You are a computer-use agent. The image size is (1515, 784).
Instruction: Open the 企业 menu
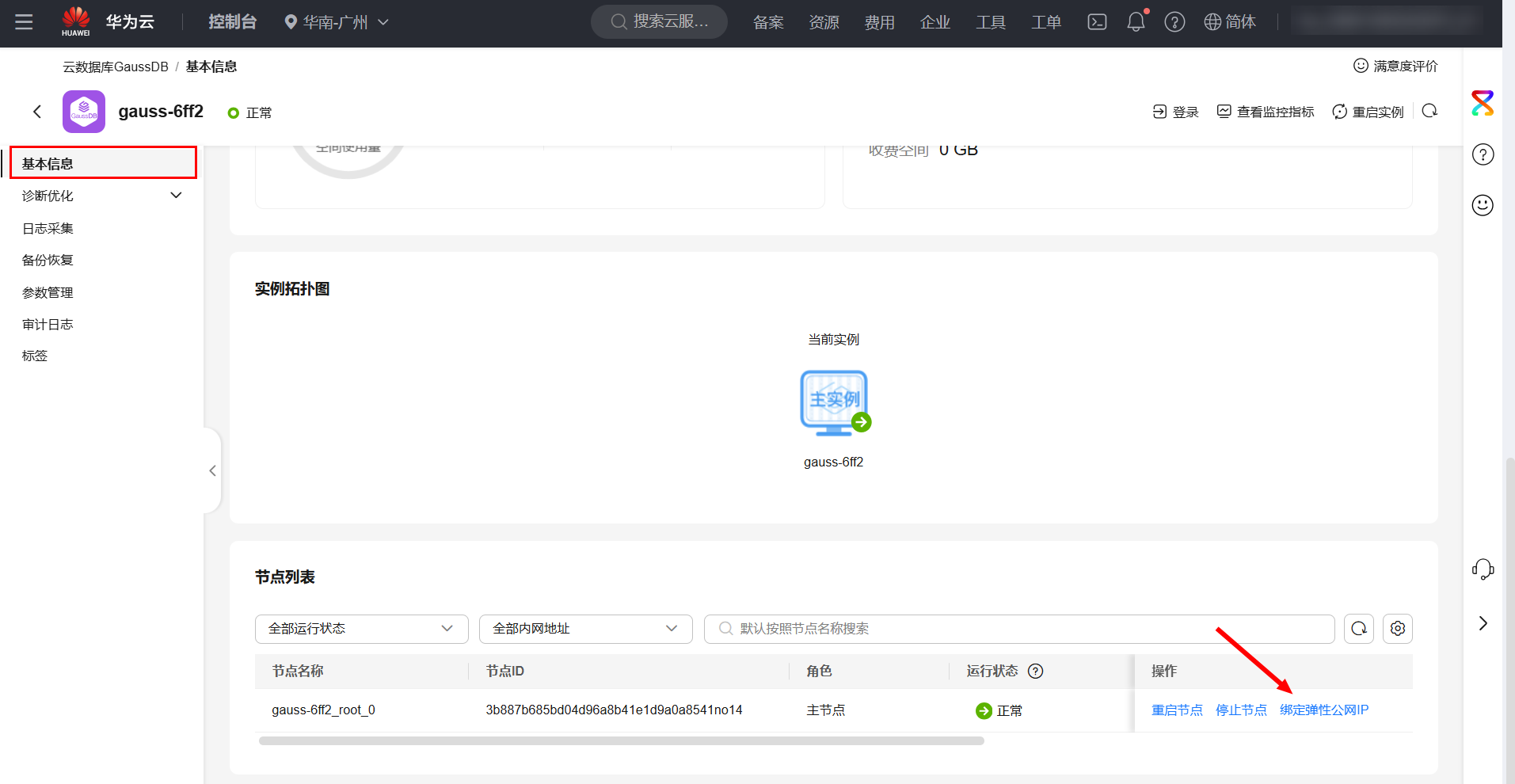935,22
